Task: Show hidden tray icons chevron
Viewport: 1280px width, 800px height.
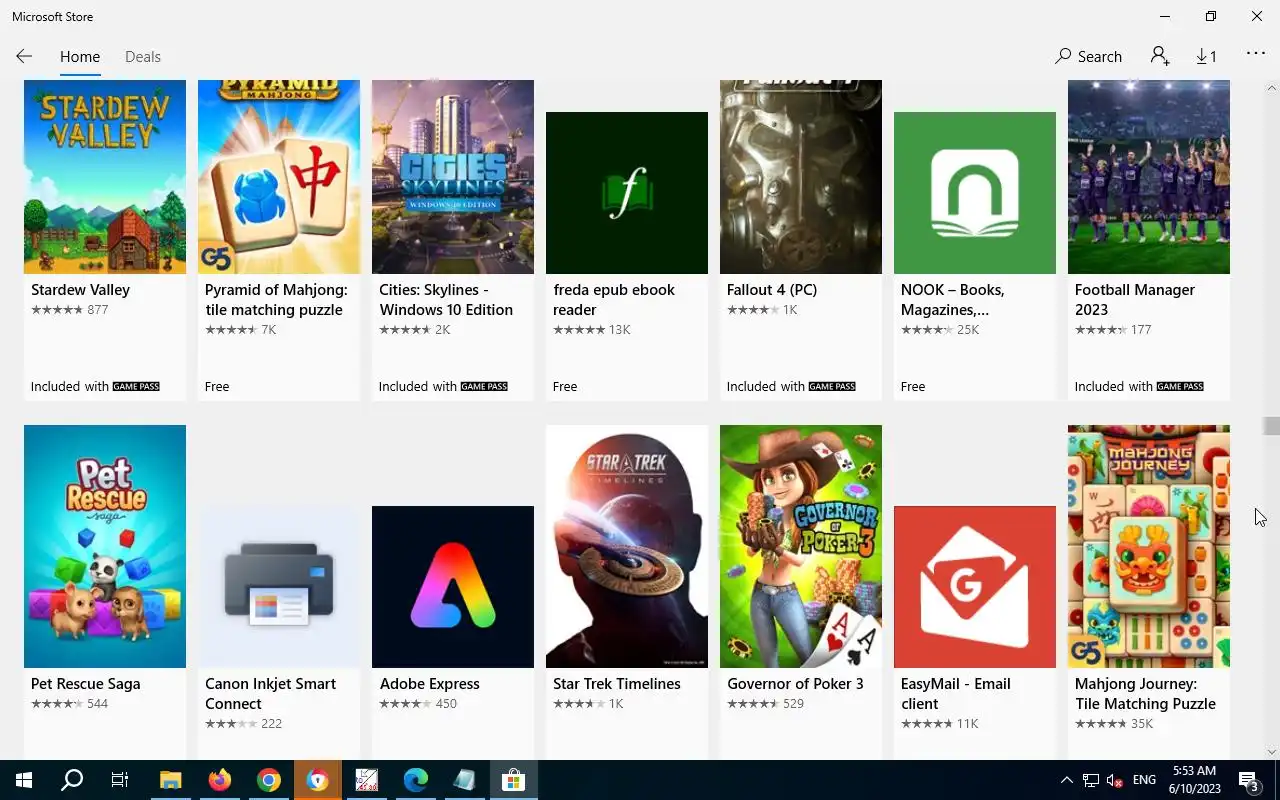Action: 1066,780
